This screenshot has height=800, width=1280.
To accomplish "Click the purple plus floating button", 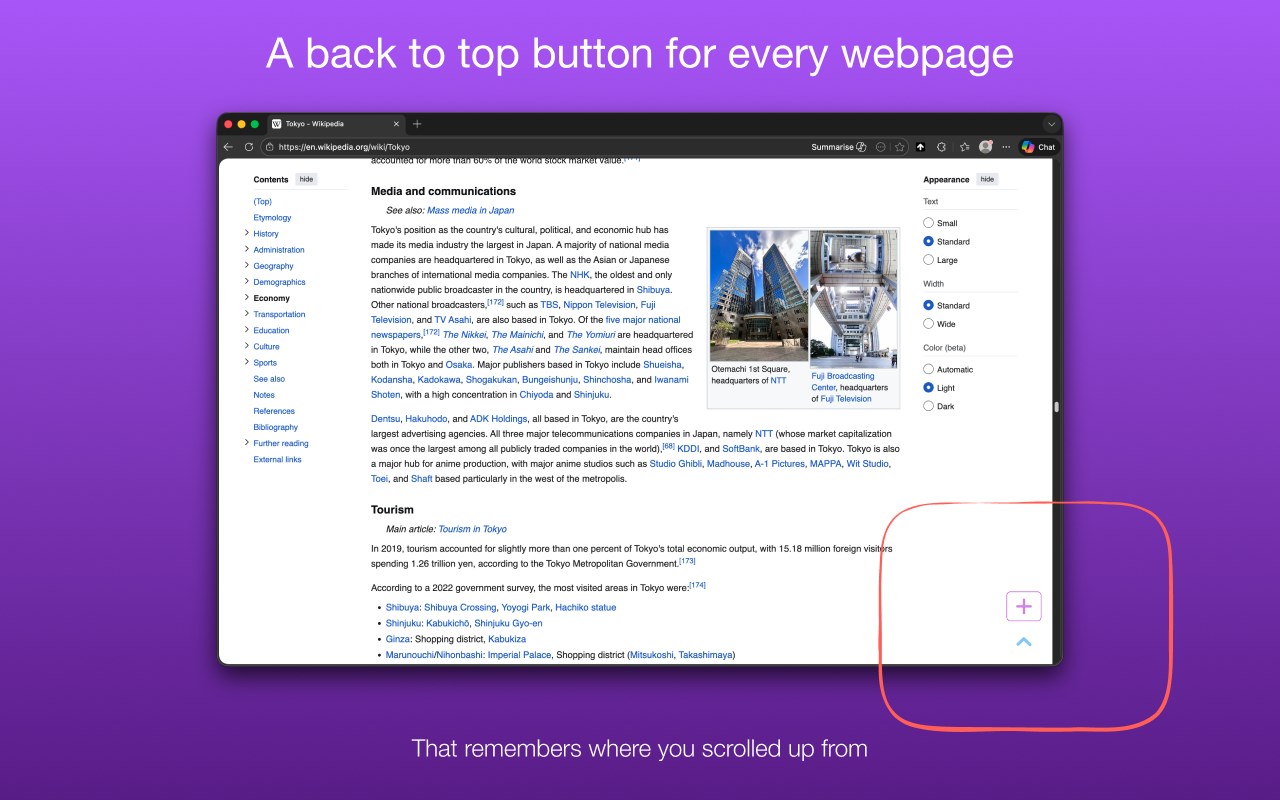I will [1024, 606].
